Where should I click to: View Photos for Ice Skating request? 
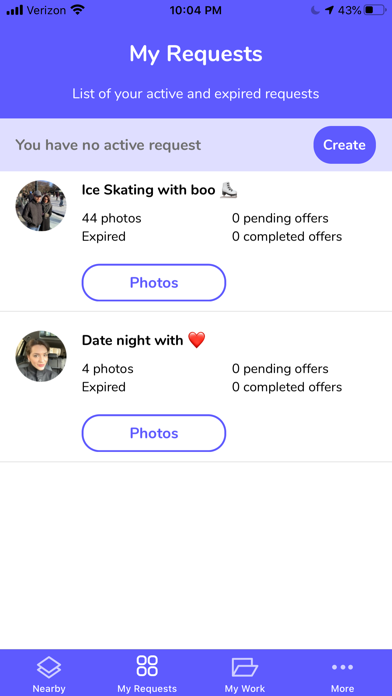pyautogui.click(x=154, y=283)
